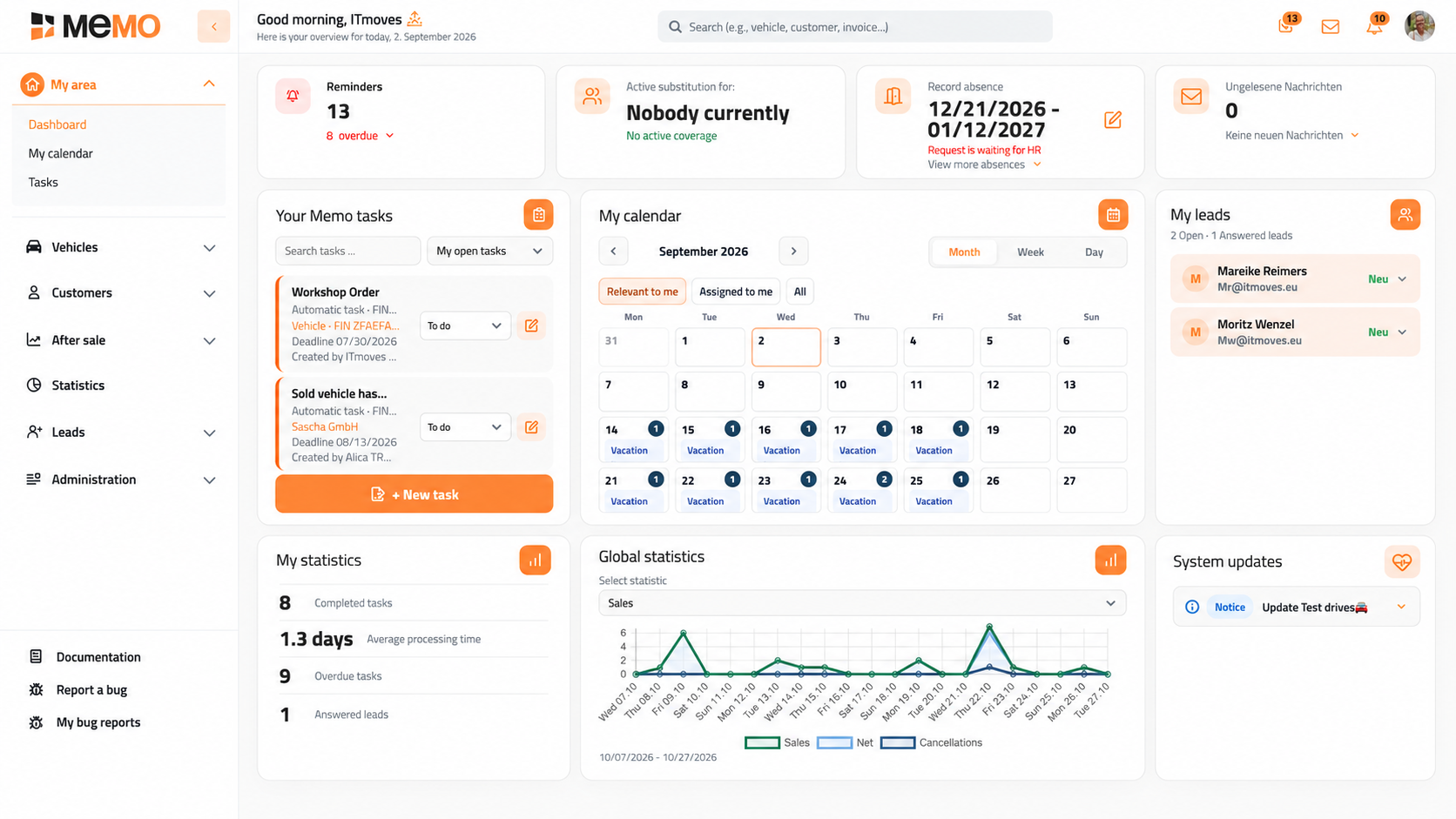Switch calendar to Week view
Viewport: 1456px width, 819px height.
tap(1030, 252)
